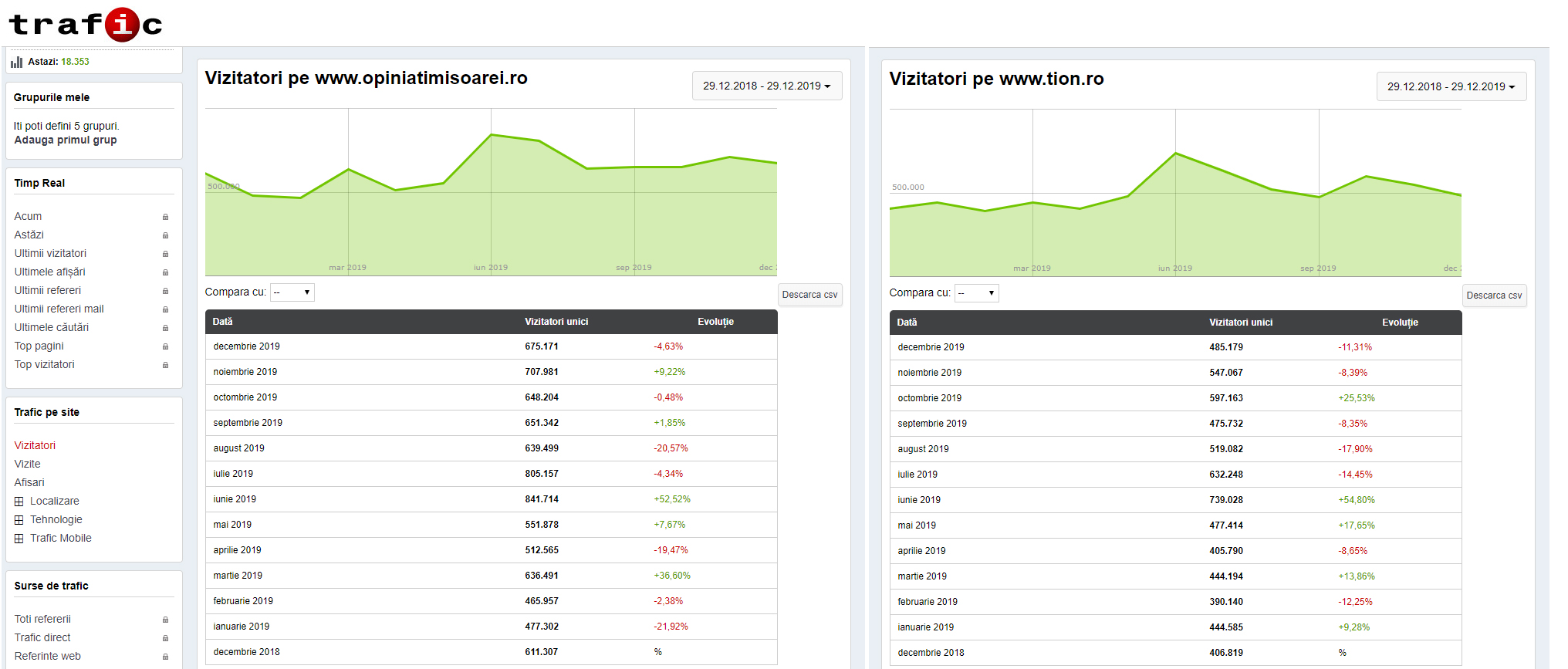Open Toti refererii link
This screenshot has width=1568, height=669.
point(42,619)
